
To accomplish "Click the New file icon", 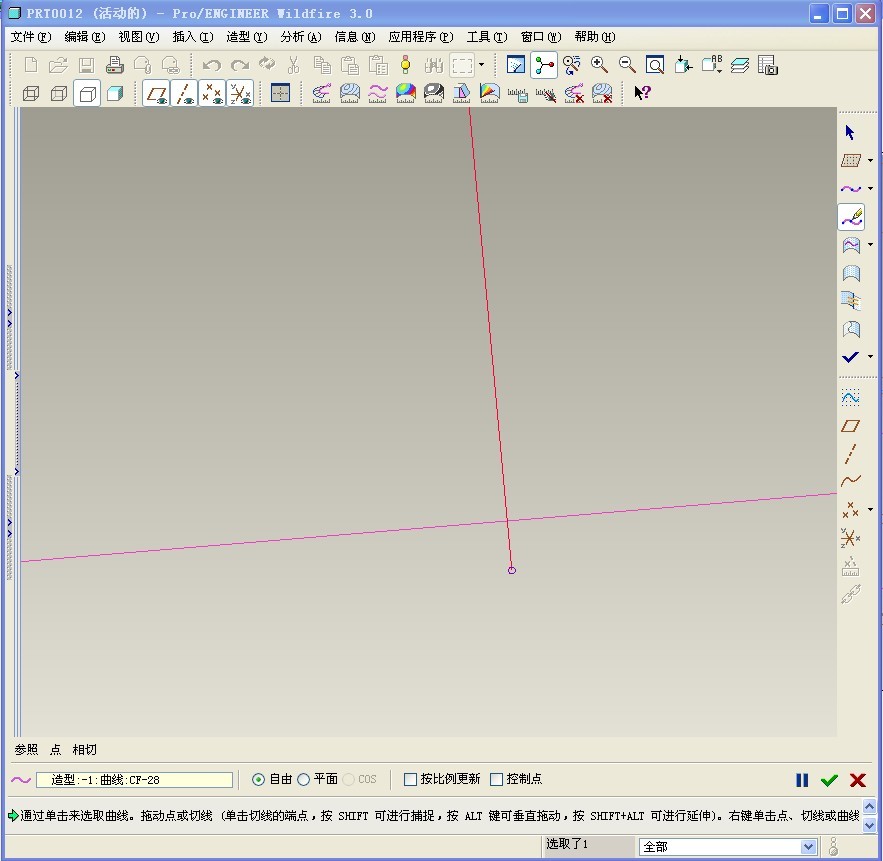I will coord(31,65).
